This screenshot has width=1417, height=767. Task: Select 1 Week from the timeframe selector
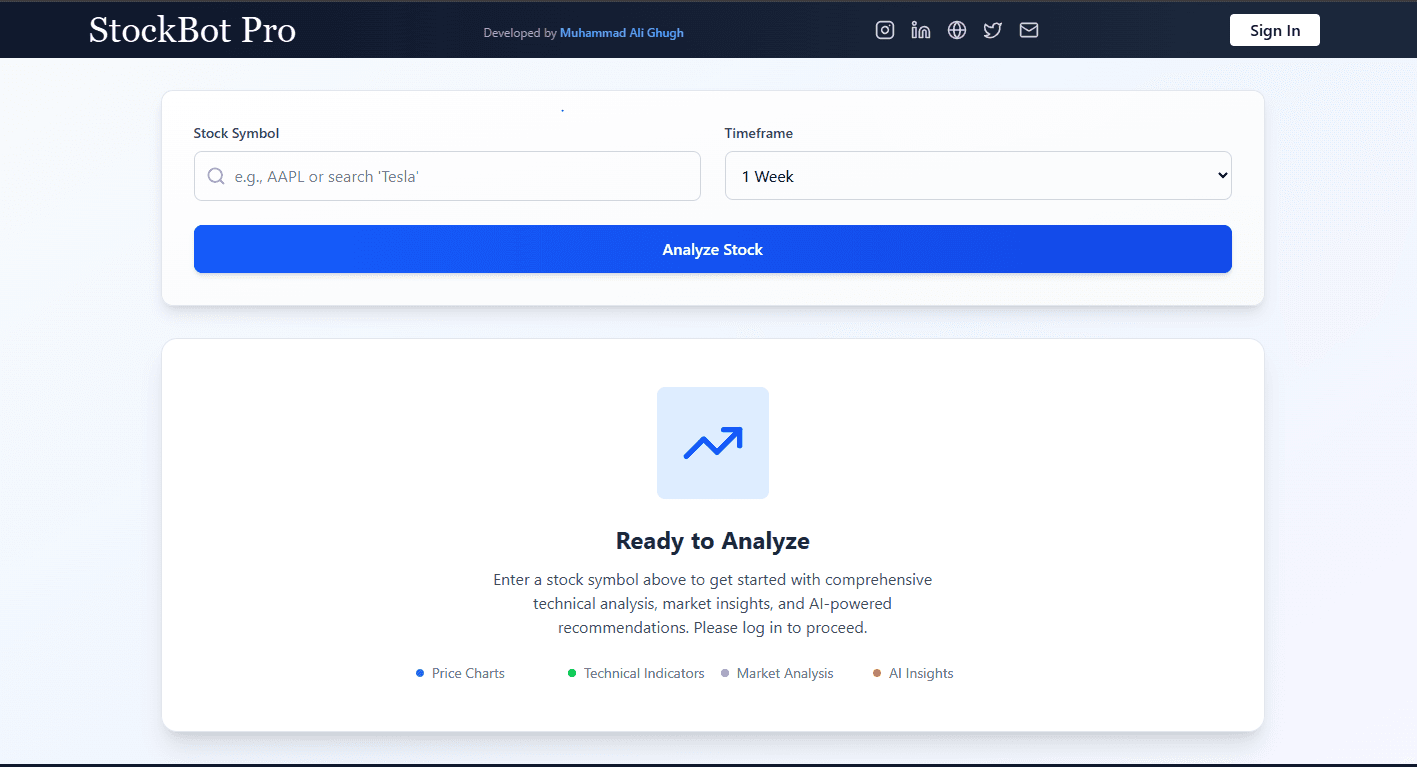[x=978, y=175]
